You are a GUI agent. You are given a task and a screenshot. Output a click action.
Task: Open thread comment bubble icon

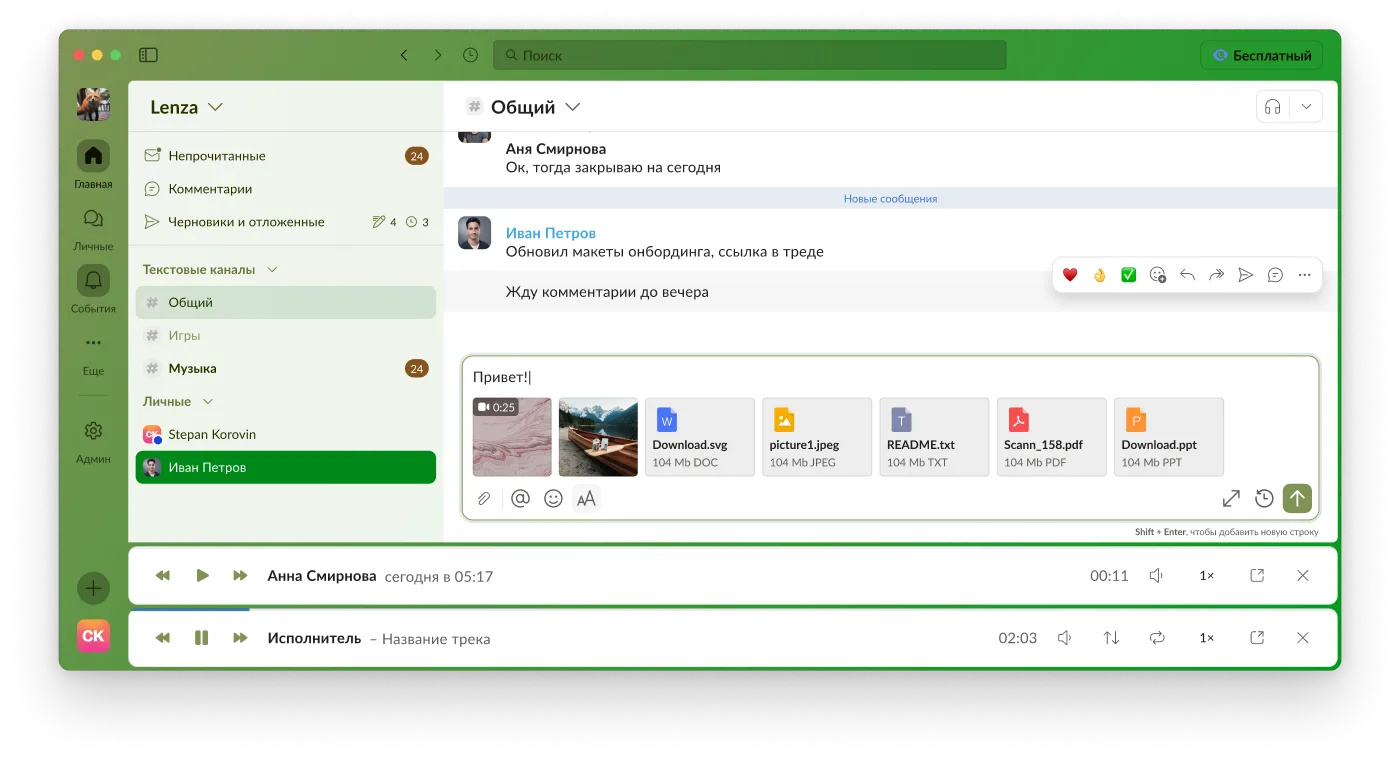click(x=1275, y=275)
